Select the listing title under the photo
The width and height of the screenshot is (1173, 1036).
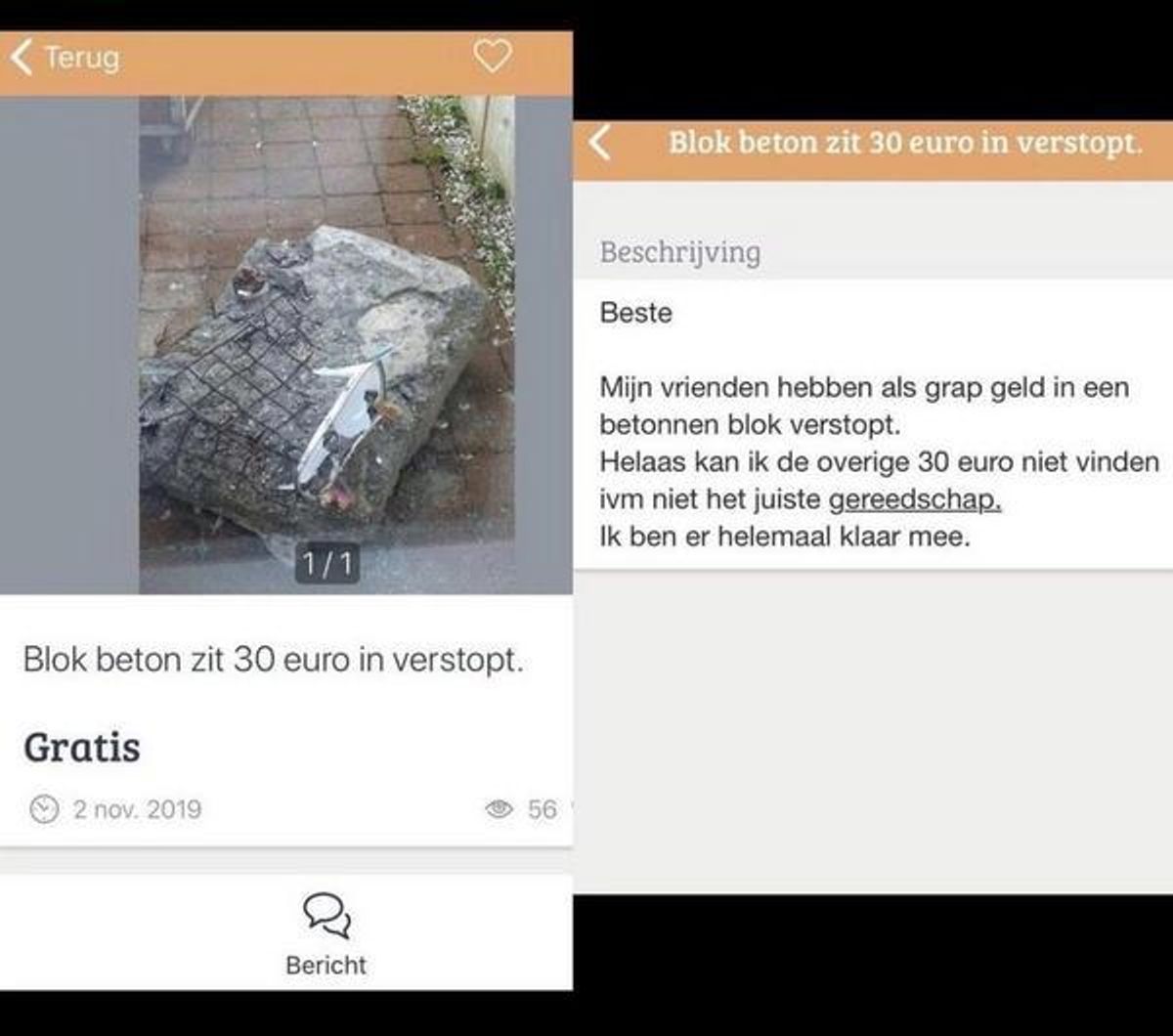tap(274, 659)
